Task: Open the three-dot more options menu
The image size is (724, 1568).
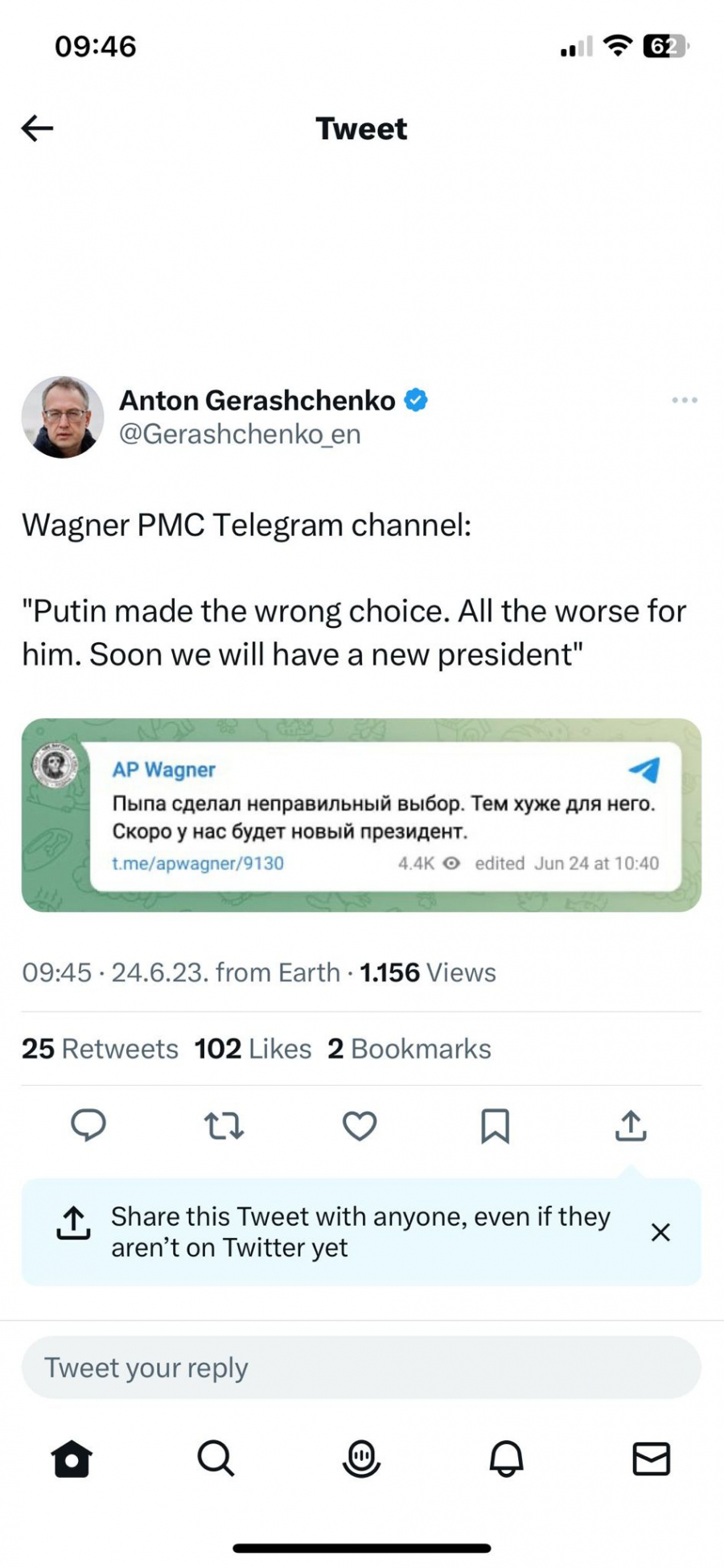Action: (x=684, y=400)
